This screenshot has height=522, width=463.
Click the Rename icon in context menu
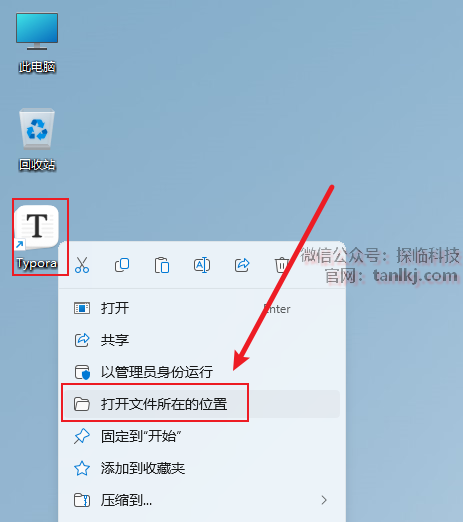pyautogui.click(x=202, y=265)
